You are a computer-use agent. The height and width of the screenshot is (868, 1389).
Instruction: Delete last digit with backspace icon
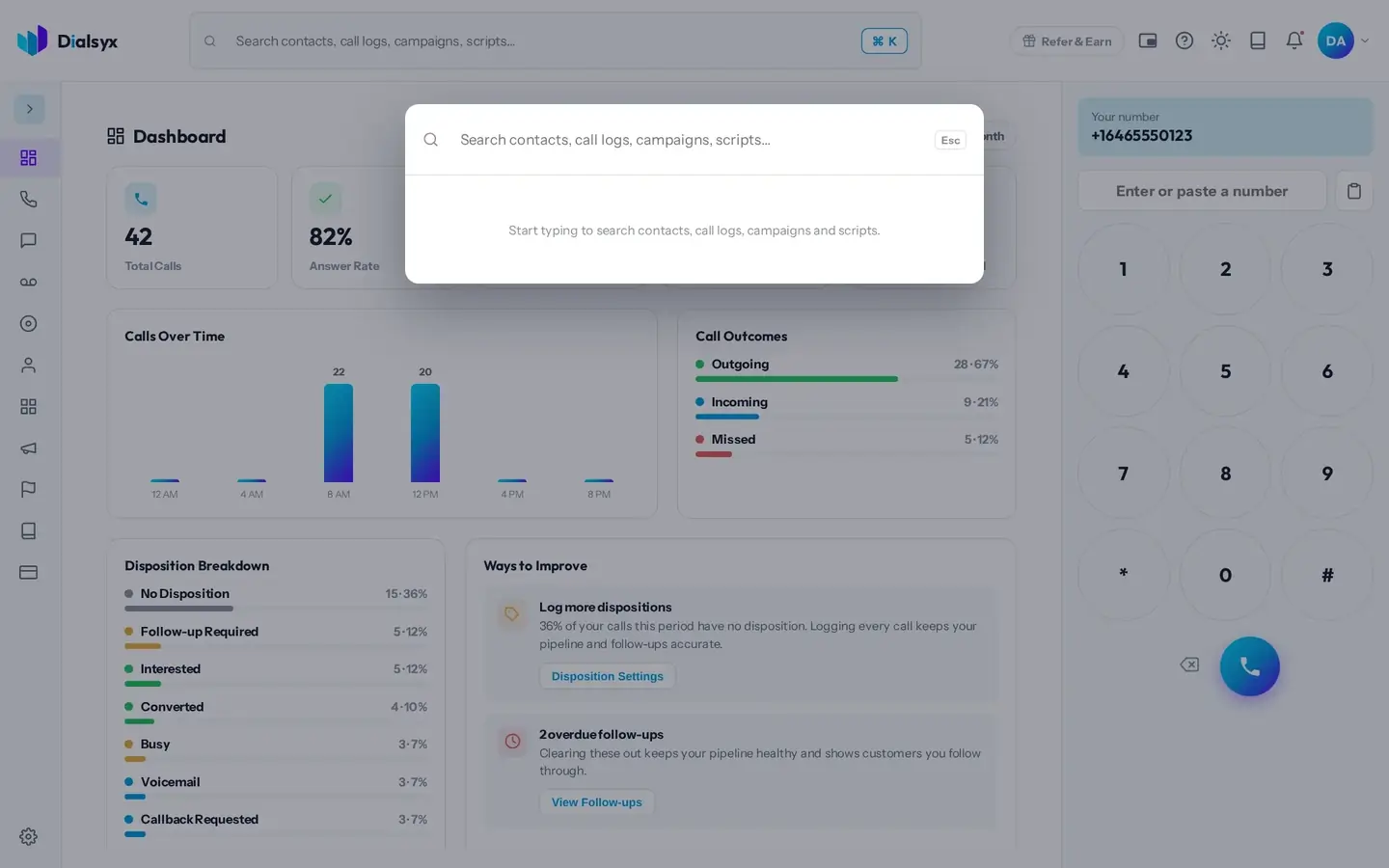coord(1189,665)
